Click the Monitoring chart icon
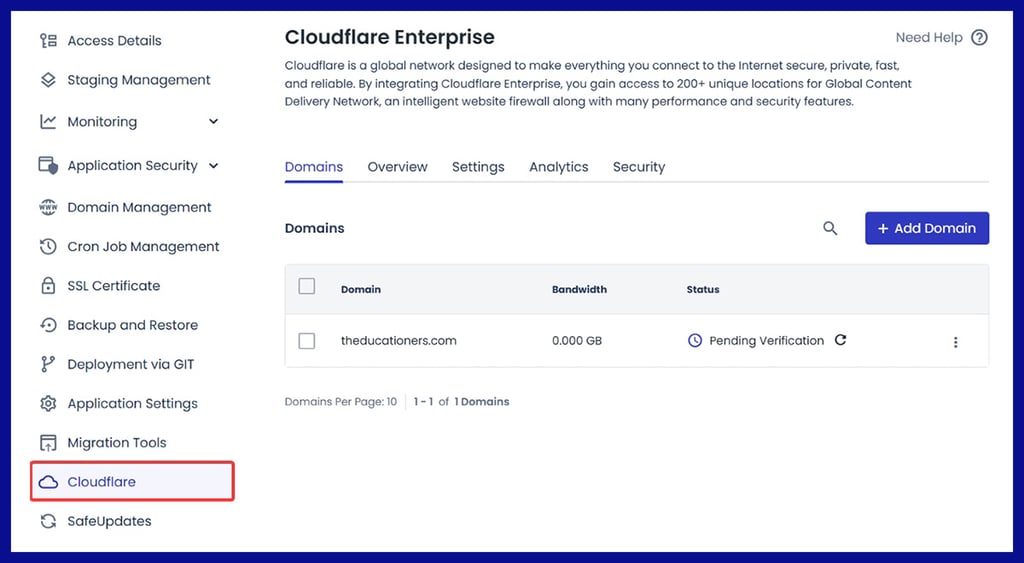This screenshot has height=563, width=1024. point(48,121)
